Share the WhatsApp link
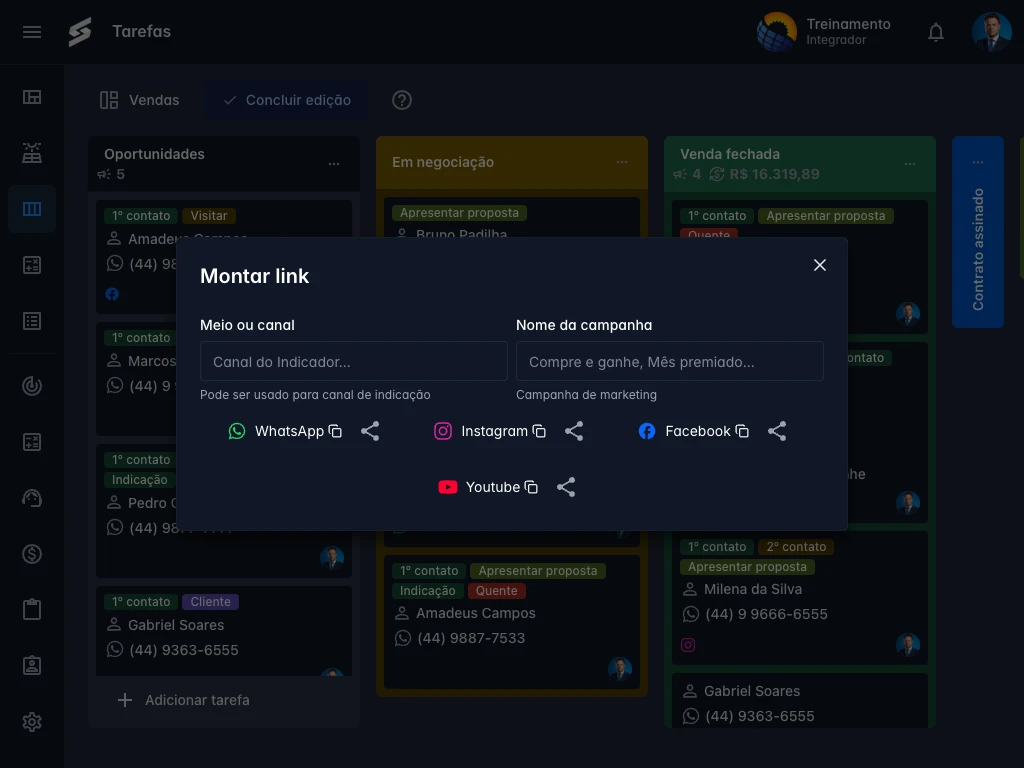 pyautogui.click(x=370, y=431)
